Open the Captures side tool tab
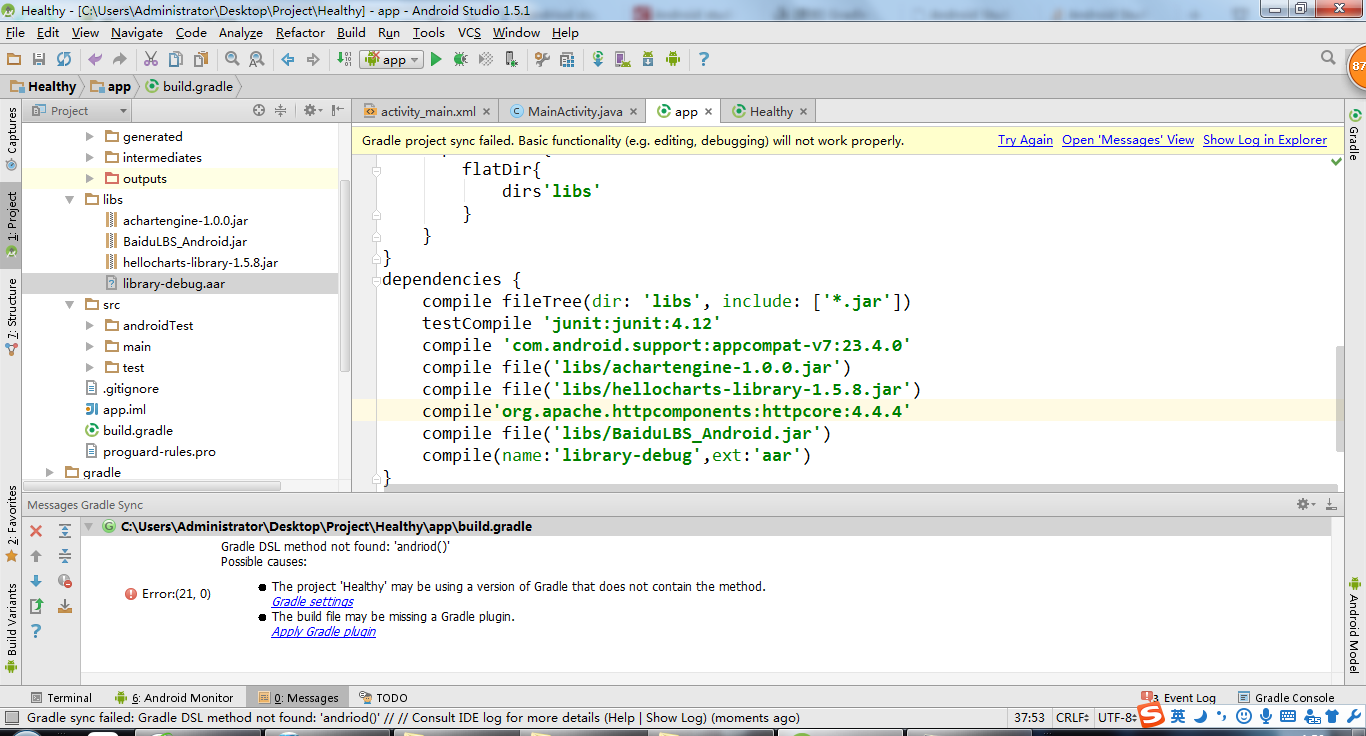Viewport: 1366px width, 736px height. 12,141
